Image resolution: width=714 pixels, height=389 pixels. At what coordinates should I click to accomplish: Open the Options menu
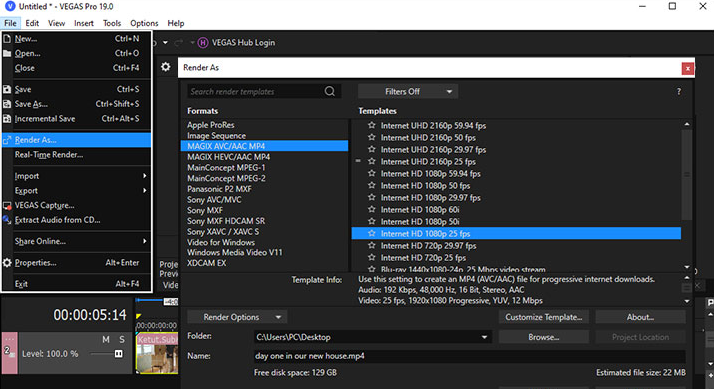144,23
